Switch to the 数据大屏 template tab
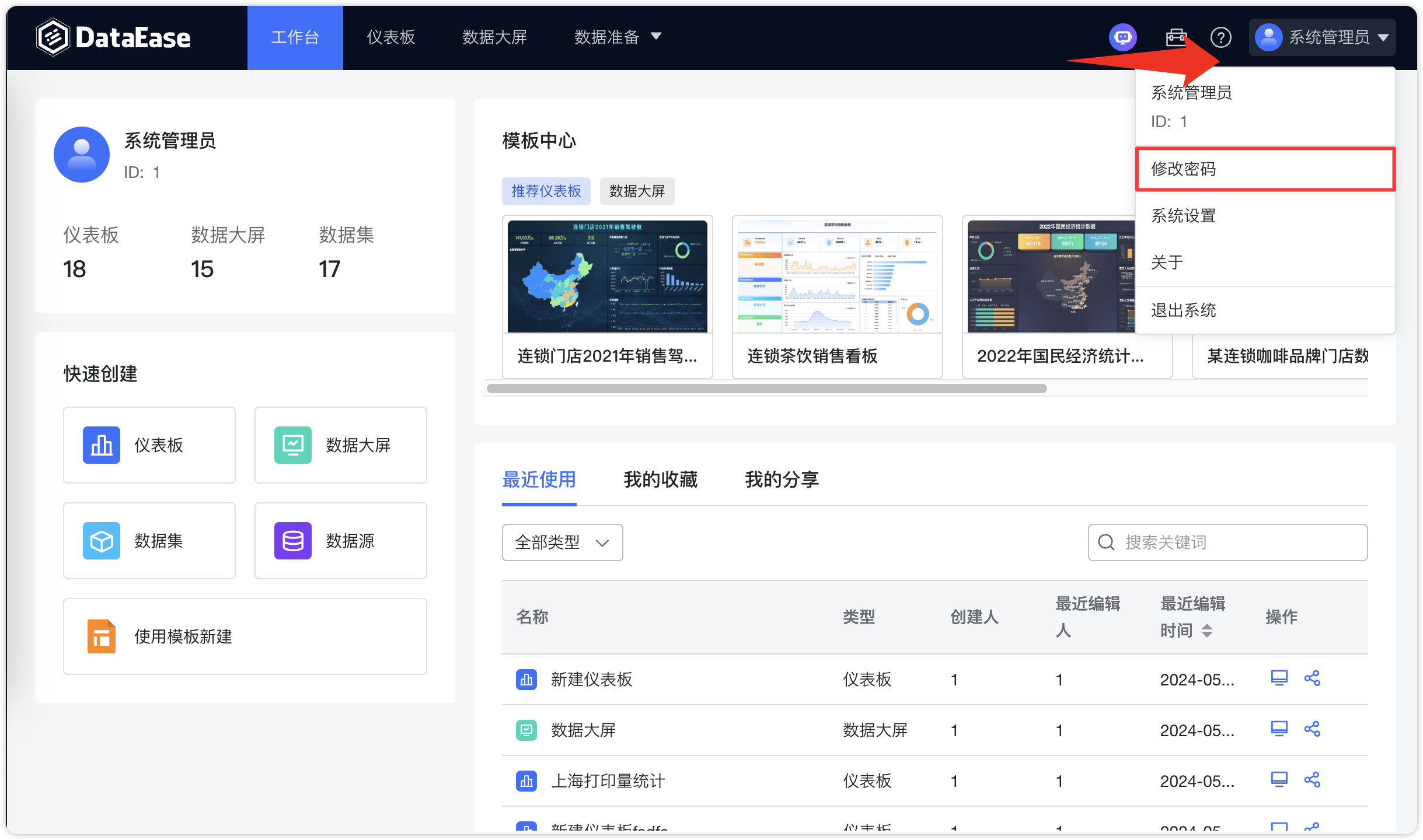The image size is (1423, 840). tap(637, 191)
